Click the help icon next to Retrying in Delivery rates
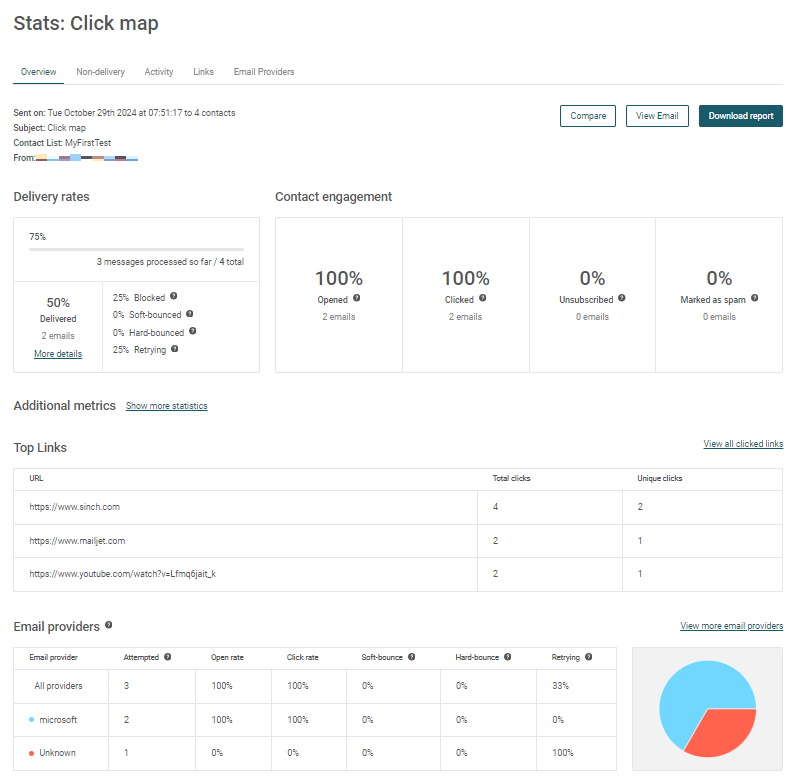The width and height of the screenshot is (795, 778). point(174,349)
